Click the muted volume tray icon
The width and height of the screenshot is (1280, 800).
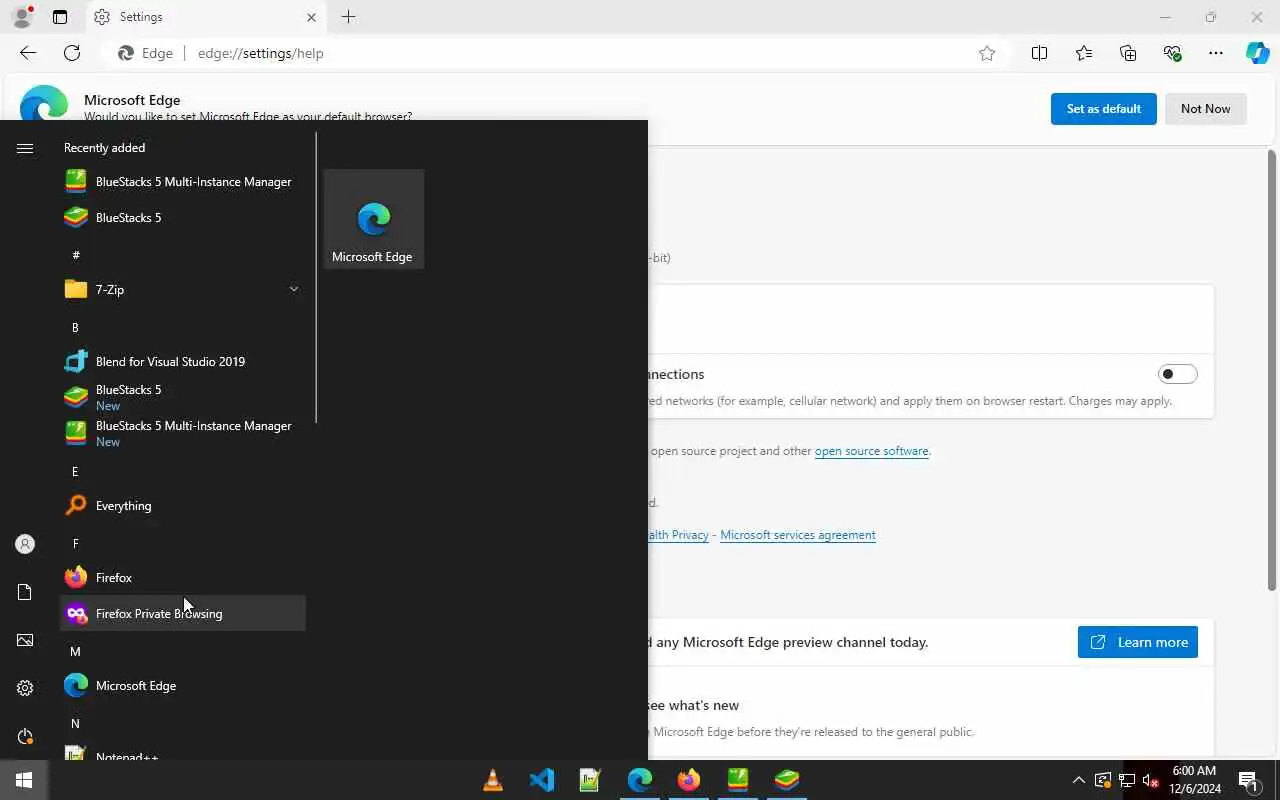pos(1151,780)
